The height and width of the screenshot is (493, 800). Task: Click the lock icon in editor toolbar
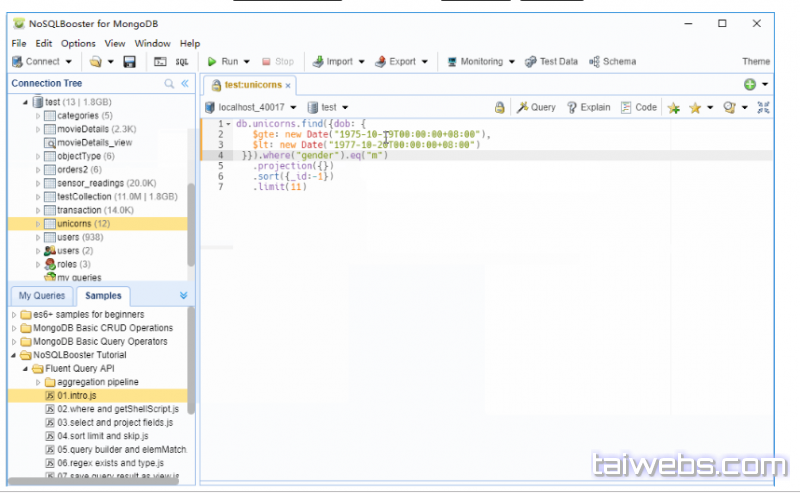(x=500, y=107)
